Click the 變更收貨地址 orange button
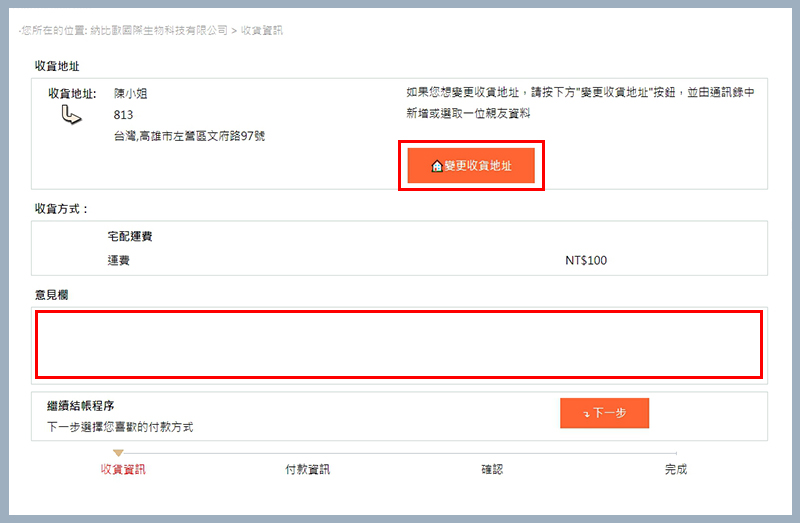 pos(471,165)
